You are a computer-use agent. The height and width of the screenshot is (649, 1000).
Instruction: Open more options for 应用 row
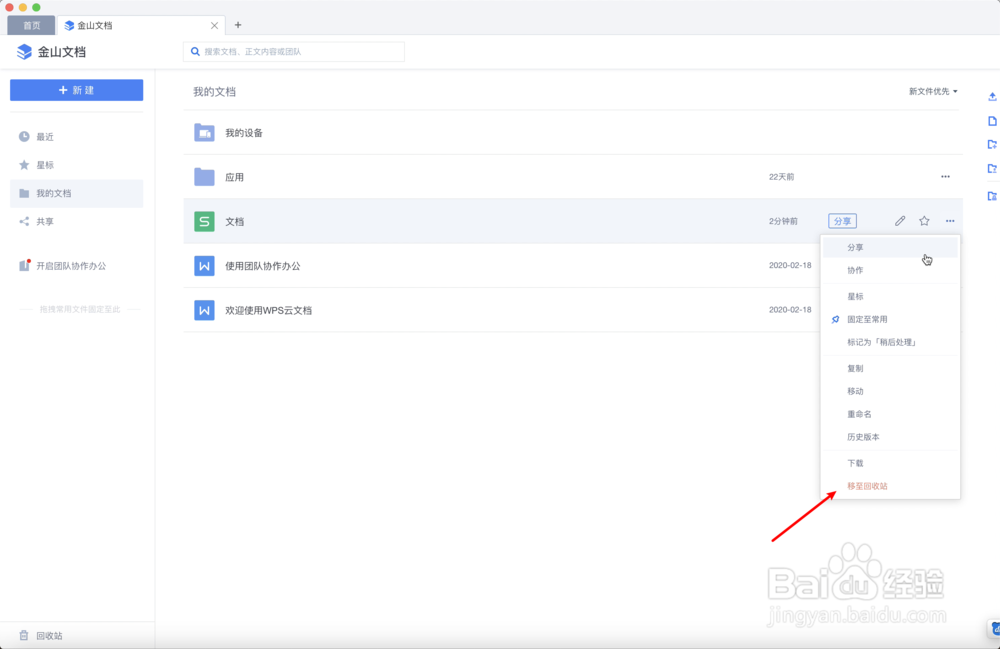(x=945, y=177)
